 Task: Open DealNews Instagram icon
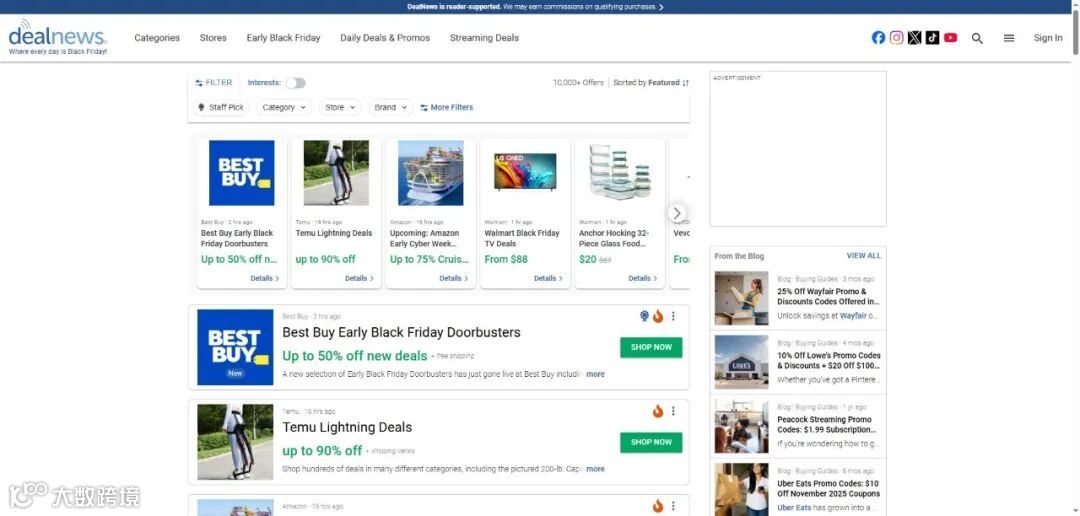[x=896, y=38]
